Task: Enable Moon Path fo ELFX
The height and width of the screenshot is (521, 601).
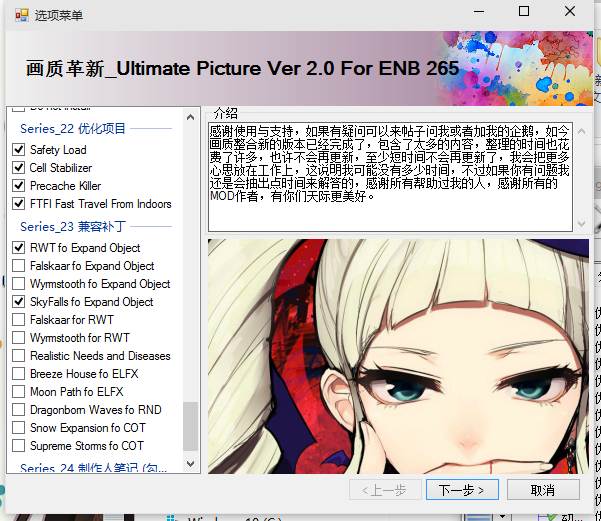Action: [18, 392]
